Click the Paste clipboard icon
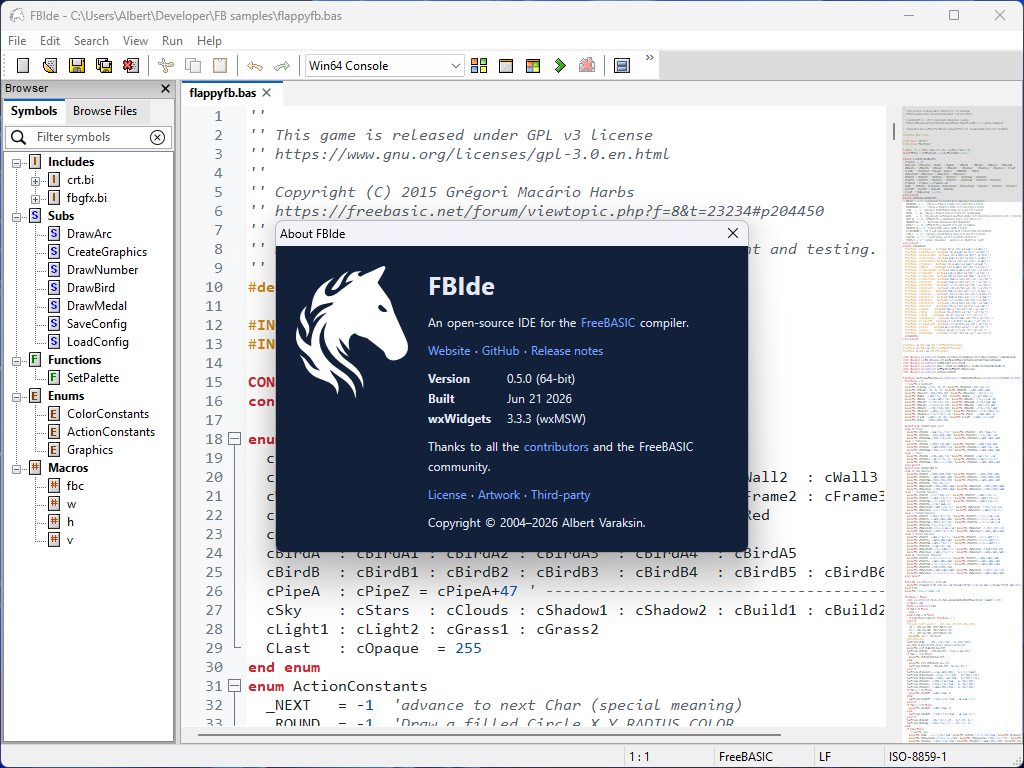The height and width of the screenshot is (768, 1024). point(220,65)
